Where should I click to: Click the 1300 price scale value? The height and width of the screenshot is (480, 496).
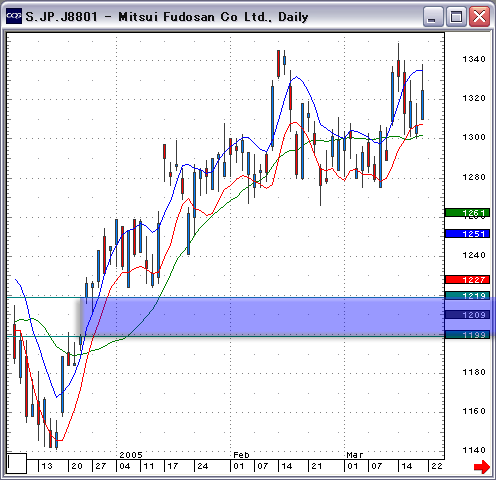click(x=474, y=137)
